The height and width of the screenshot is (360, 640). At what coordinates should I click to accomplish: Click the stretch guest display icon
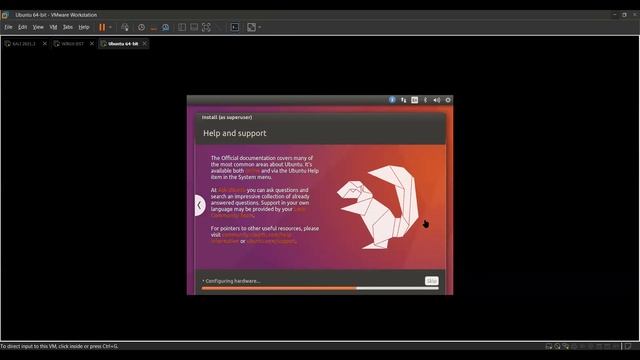pos(251,27)
